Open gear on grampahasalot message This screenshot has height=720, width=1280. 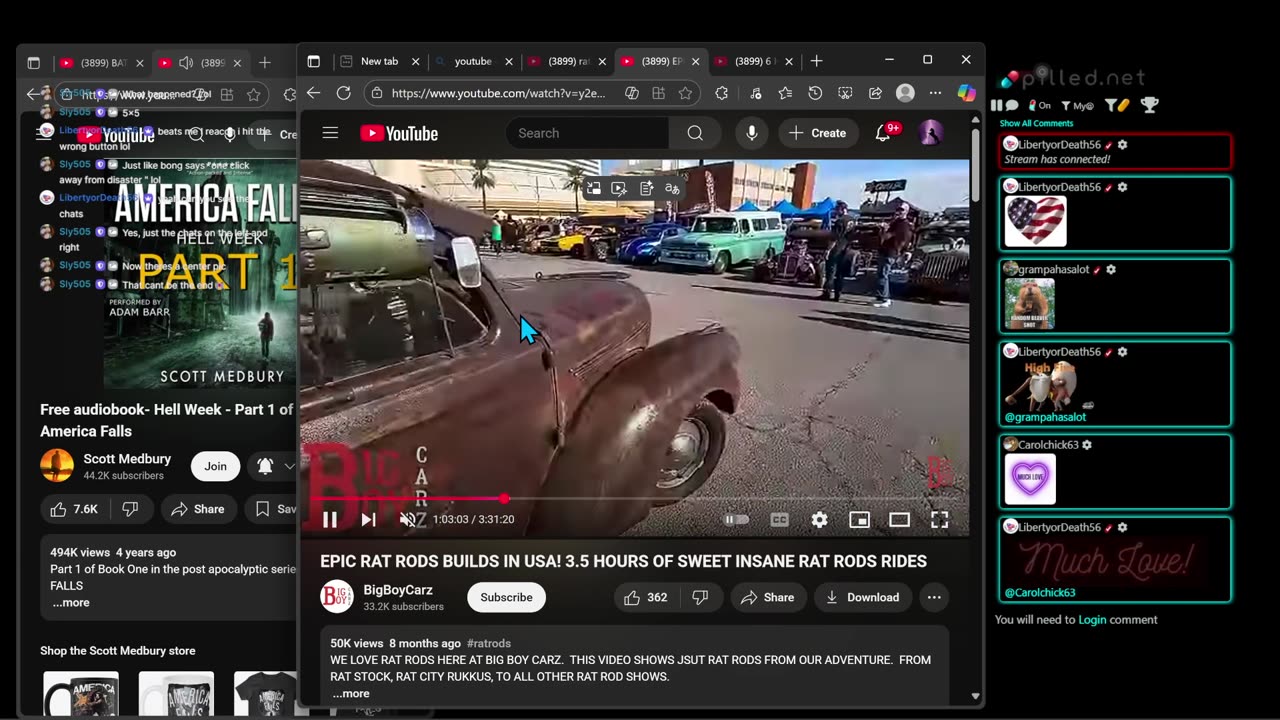coord(1111,270)
